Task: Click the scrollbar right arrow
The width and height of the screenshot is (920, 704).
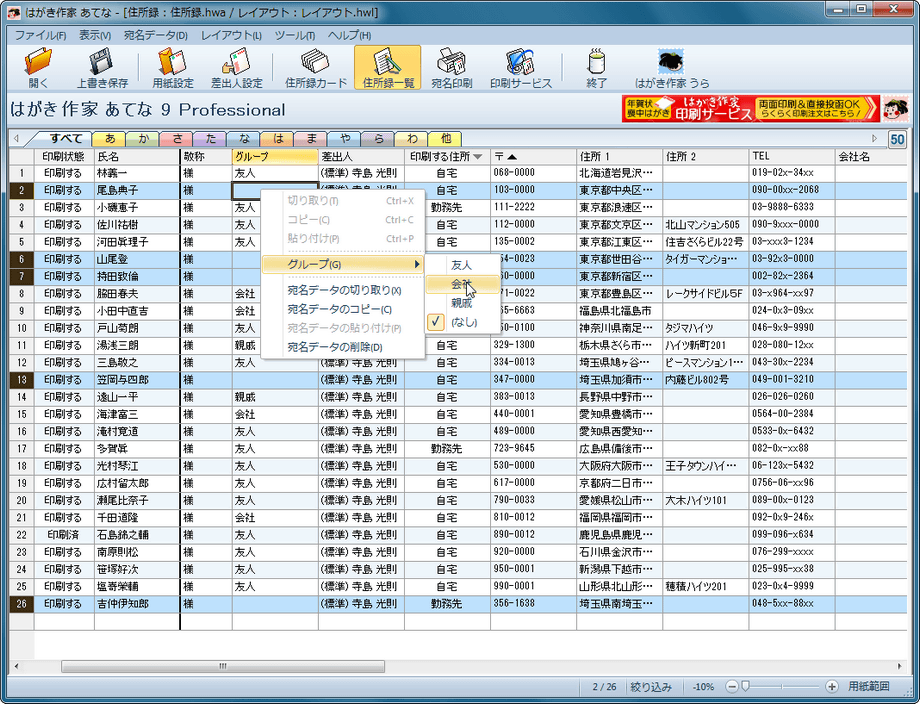Action: point(899,666)
